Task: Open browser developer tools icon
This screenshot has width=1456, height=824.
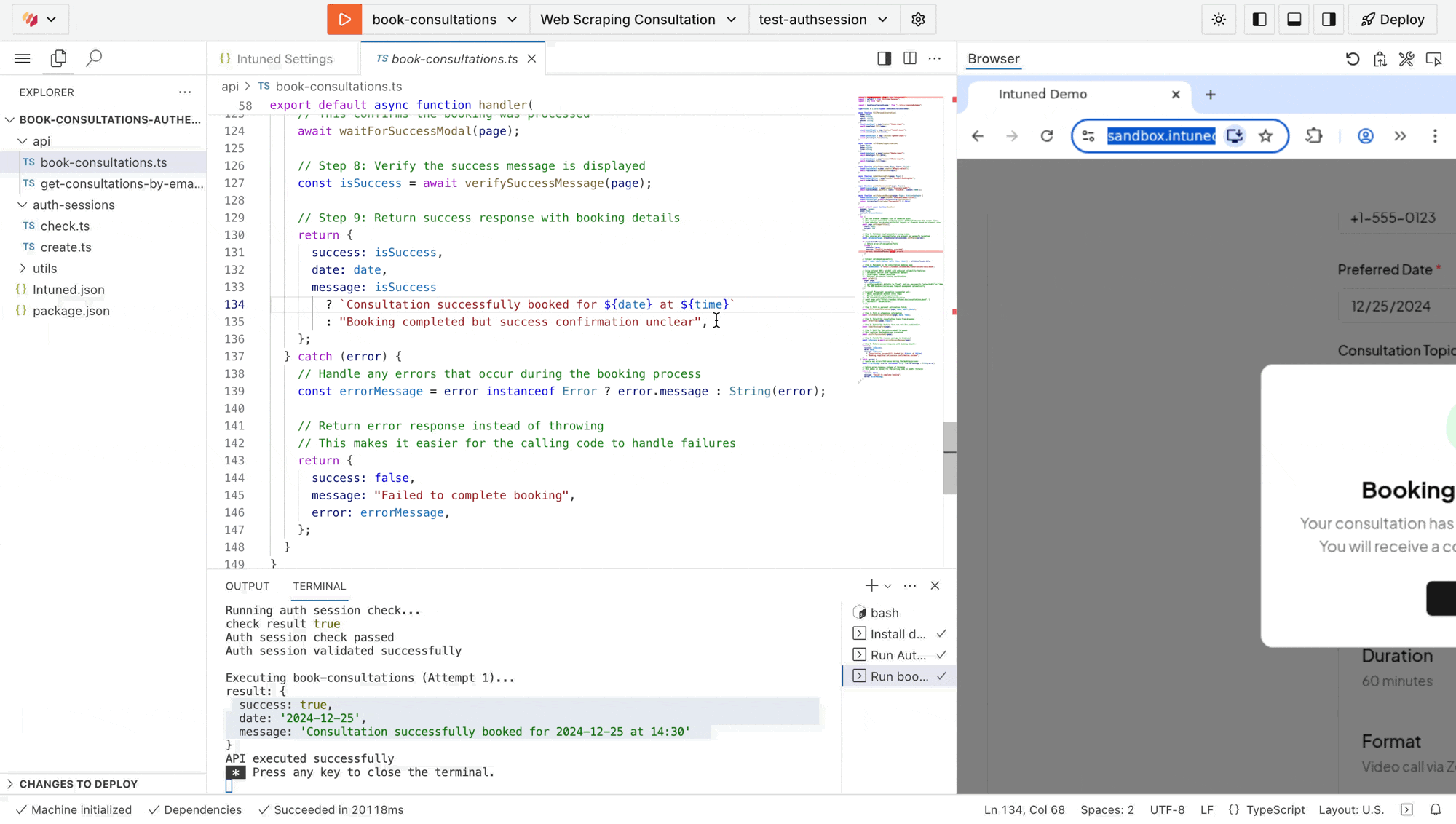Action: point(1406,59)
